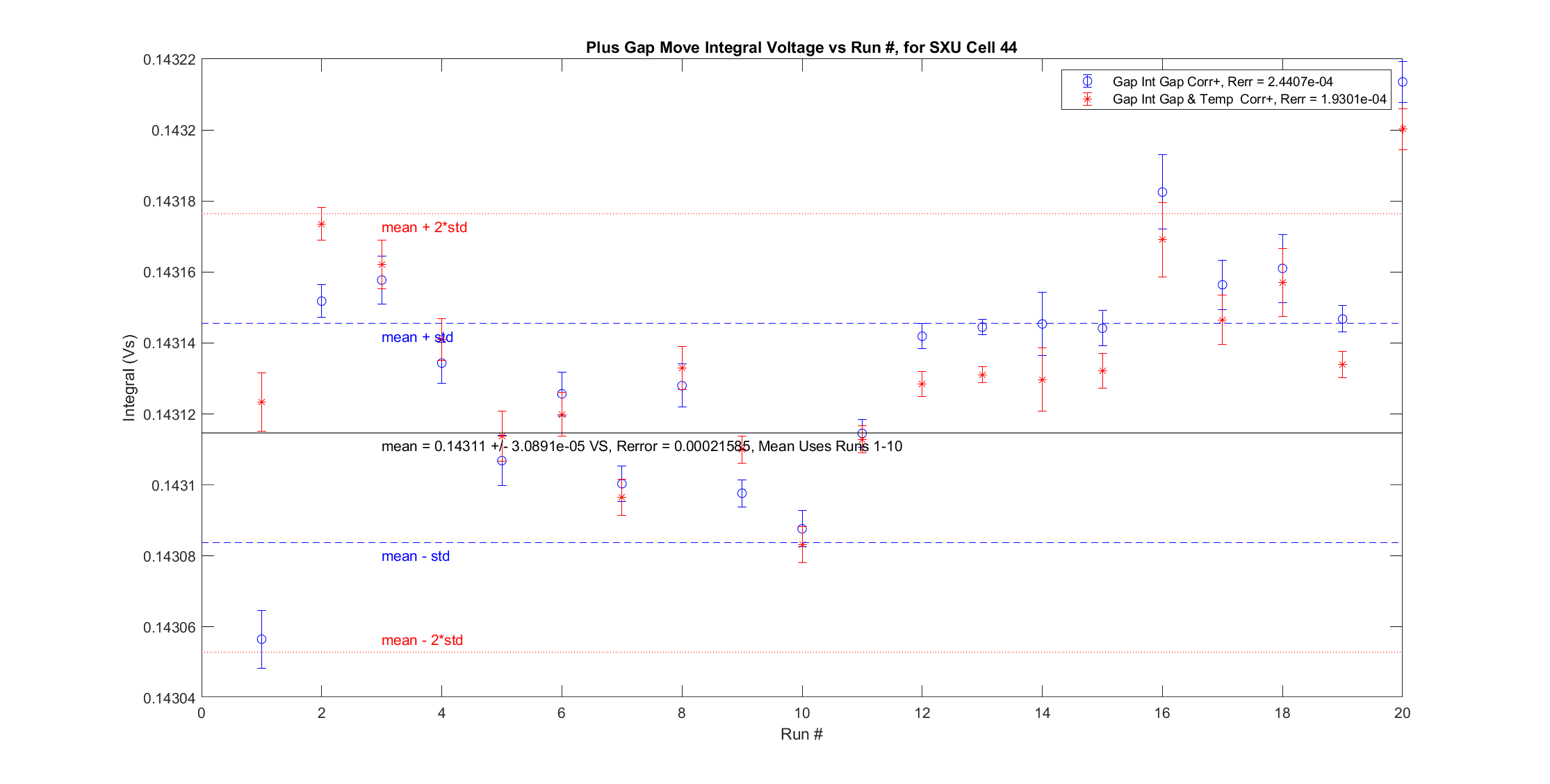1550x784 pixels.
Task: Click blue circle data point at run 16
Action: [1162, 192]
